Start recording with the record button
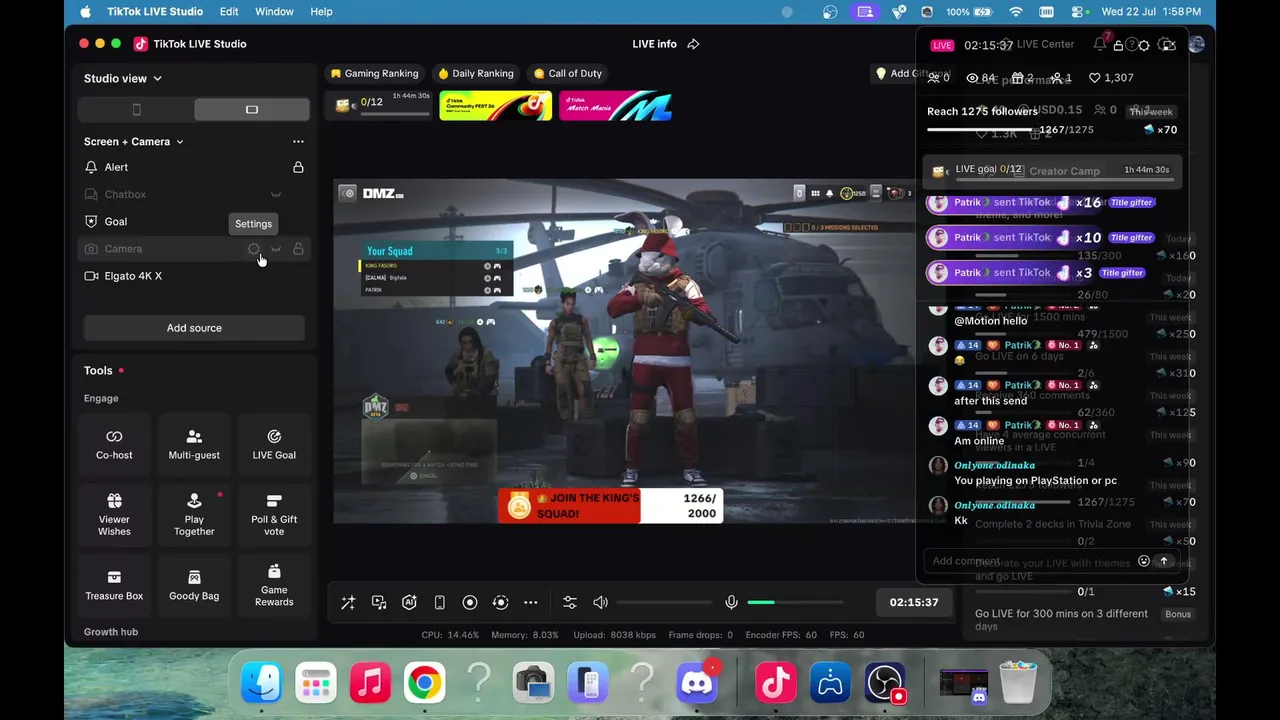The height and width of the screenshot is (720, 1280). pos(470,602)
